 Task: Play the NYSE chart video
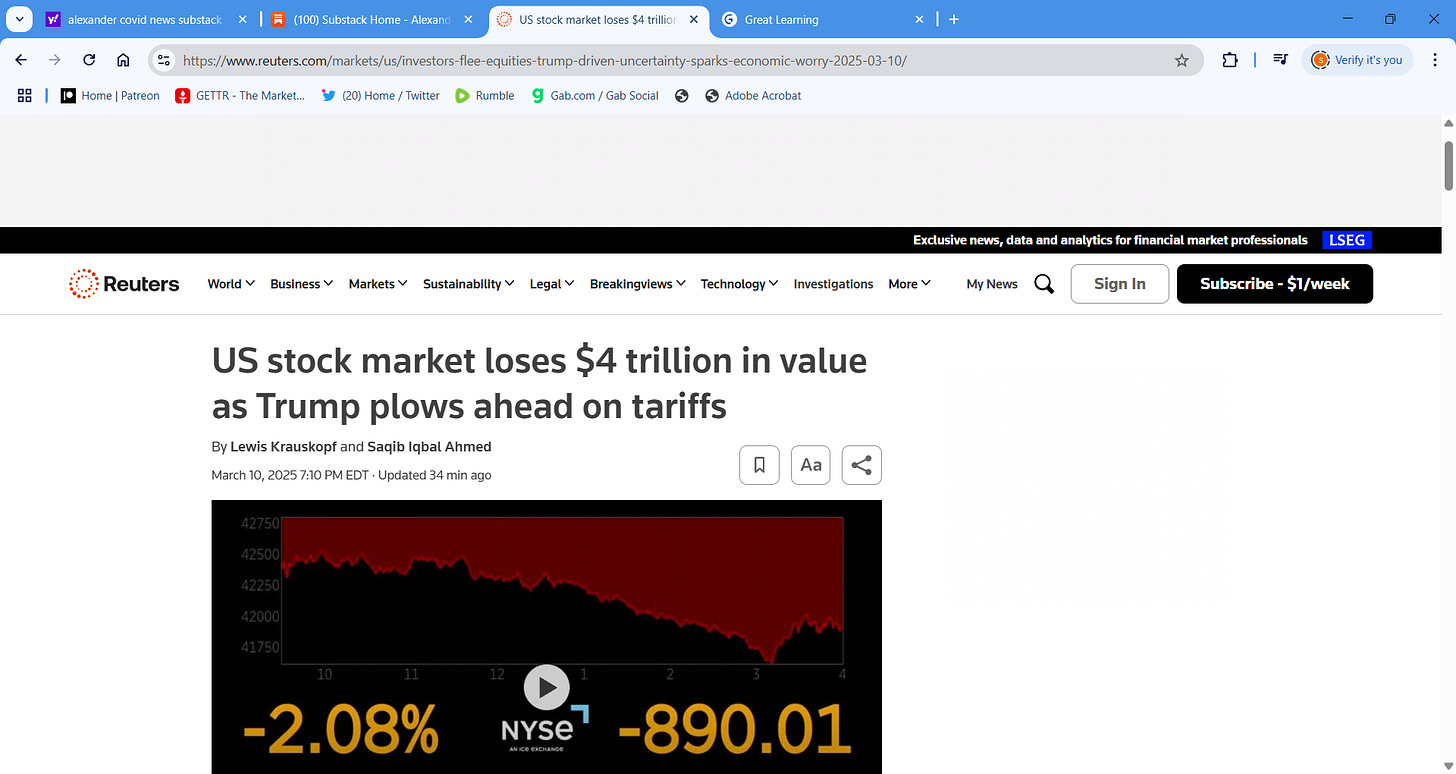tap(546, 687)
